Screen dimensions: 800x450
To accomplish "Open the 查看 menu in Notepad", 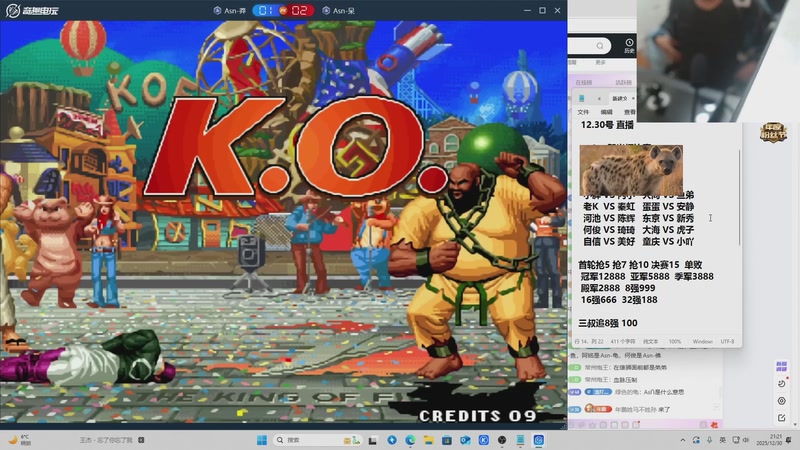I will (630, 112).
